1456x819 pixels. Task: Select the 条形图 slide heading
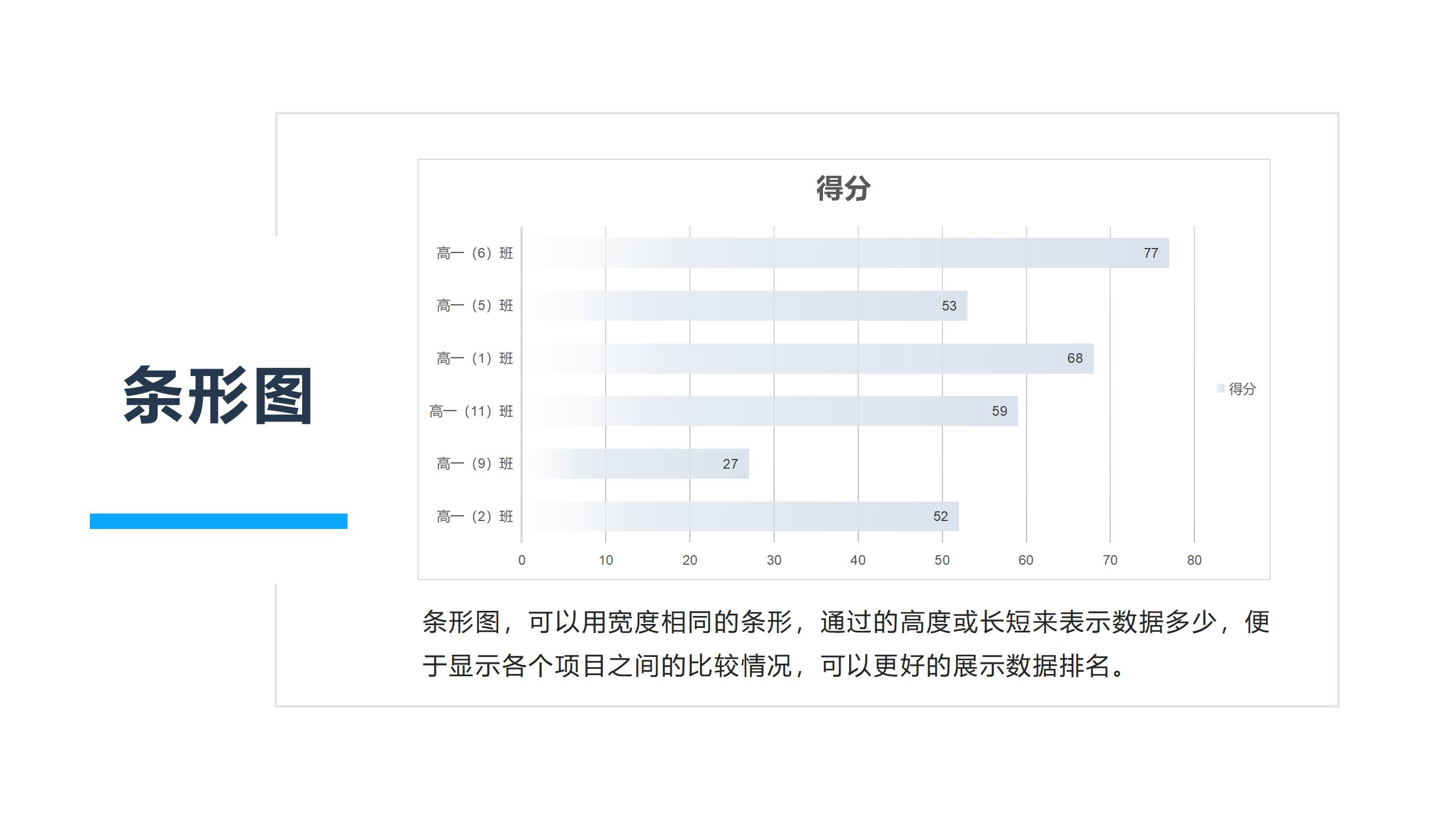tap(218, 395)
